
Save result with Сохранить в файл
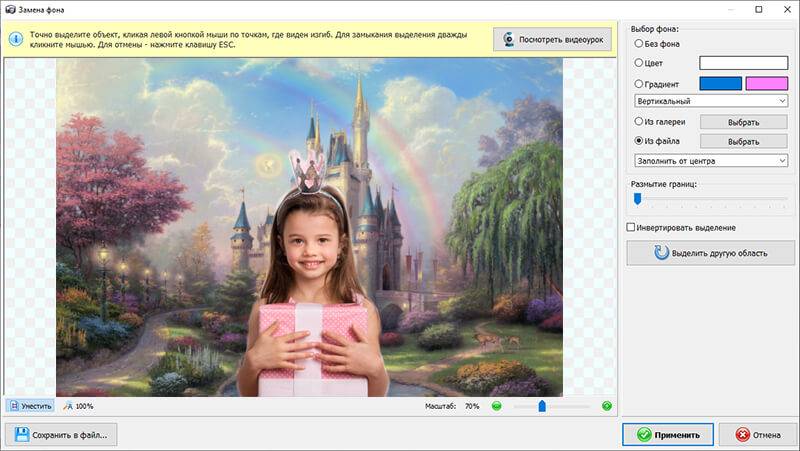[62, 434]
